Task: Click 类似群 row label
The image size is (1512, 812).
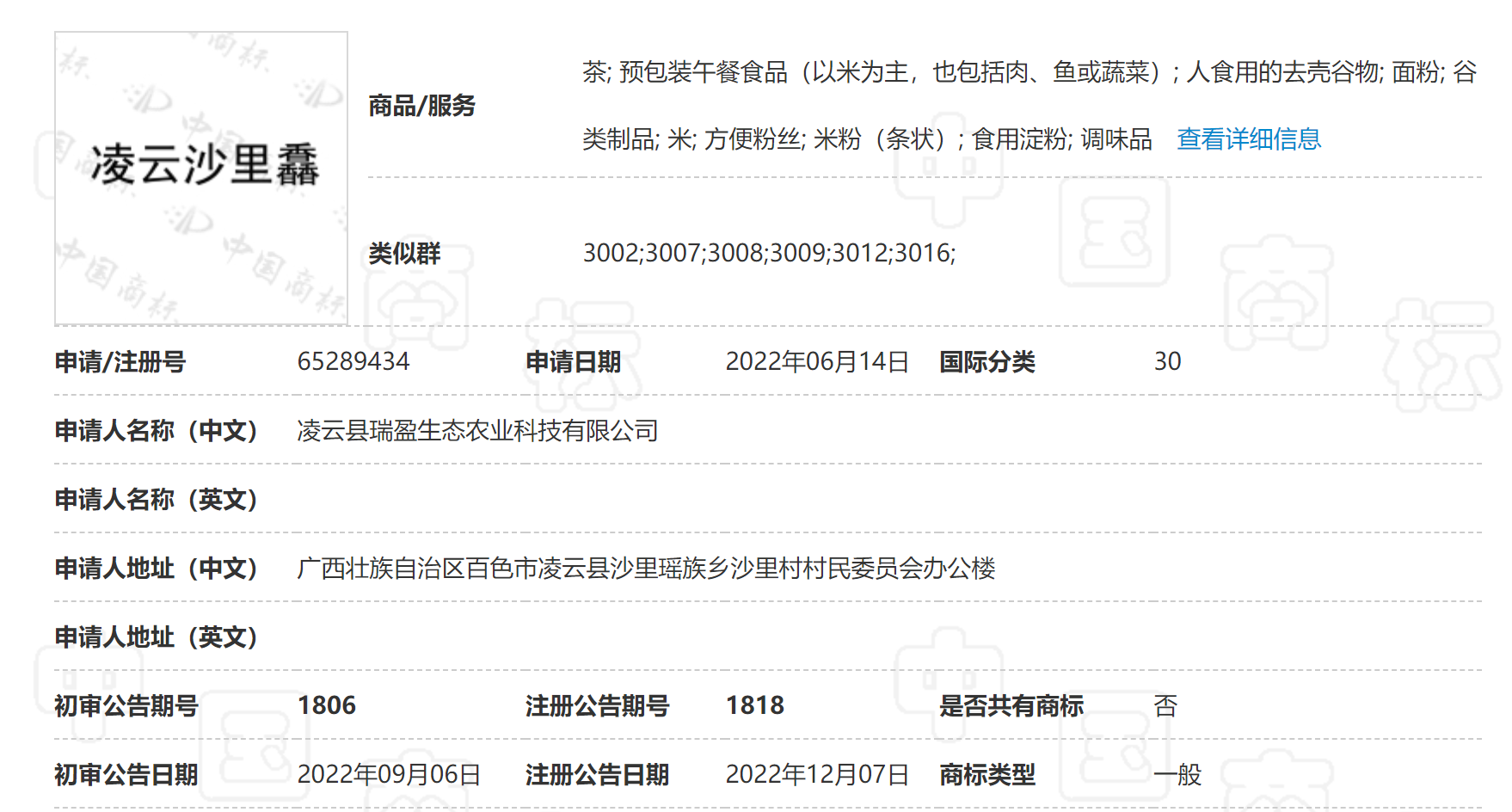Action: tap(404, 253)
